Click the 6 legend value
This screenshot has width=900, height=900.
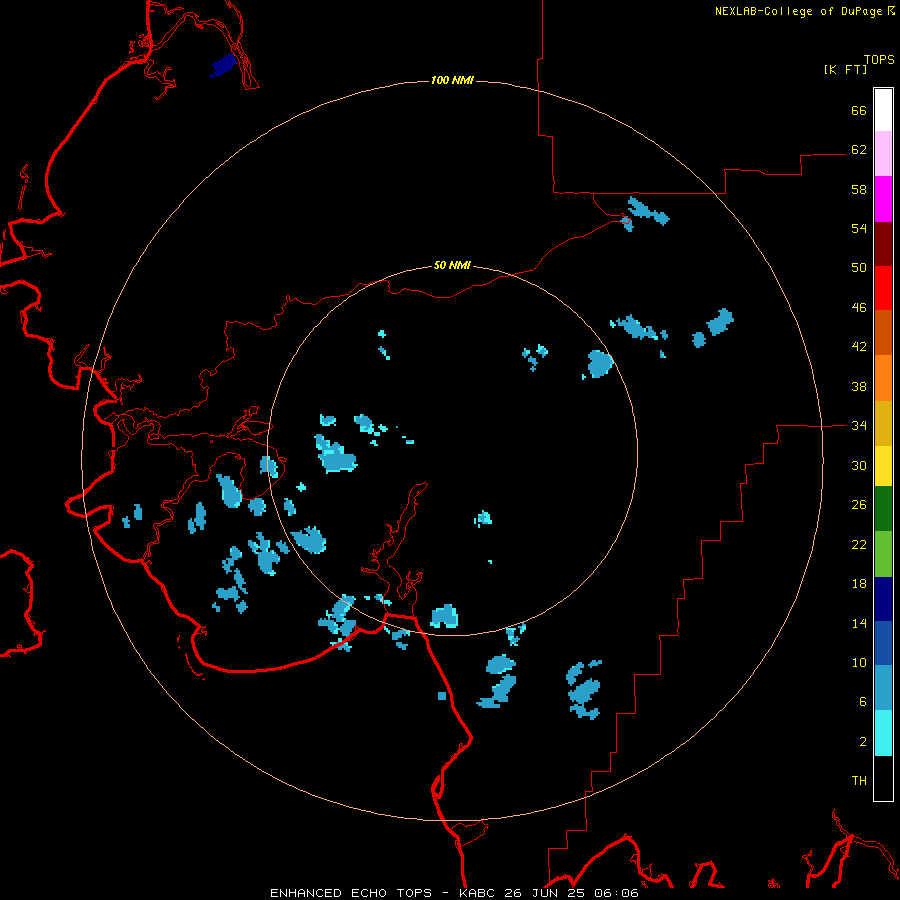[x=863, y=702]
